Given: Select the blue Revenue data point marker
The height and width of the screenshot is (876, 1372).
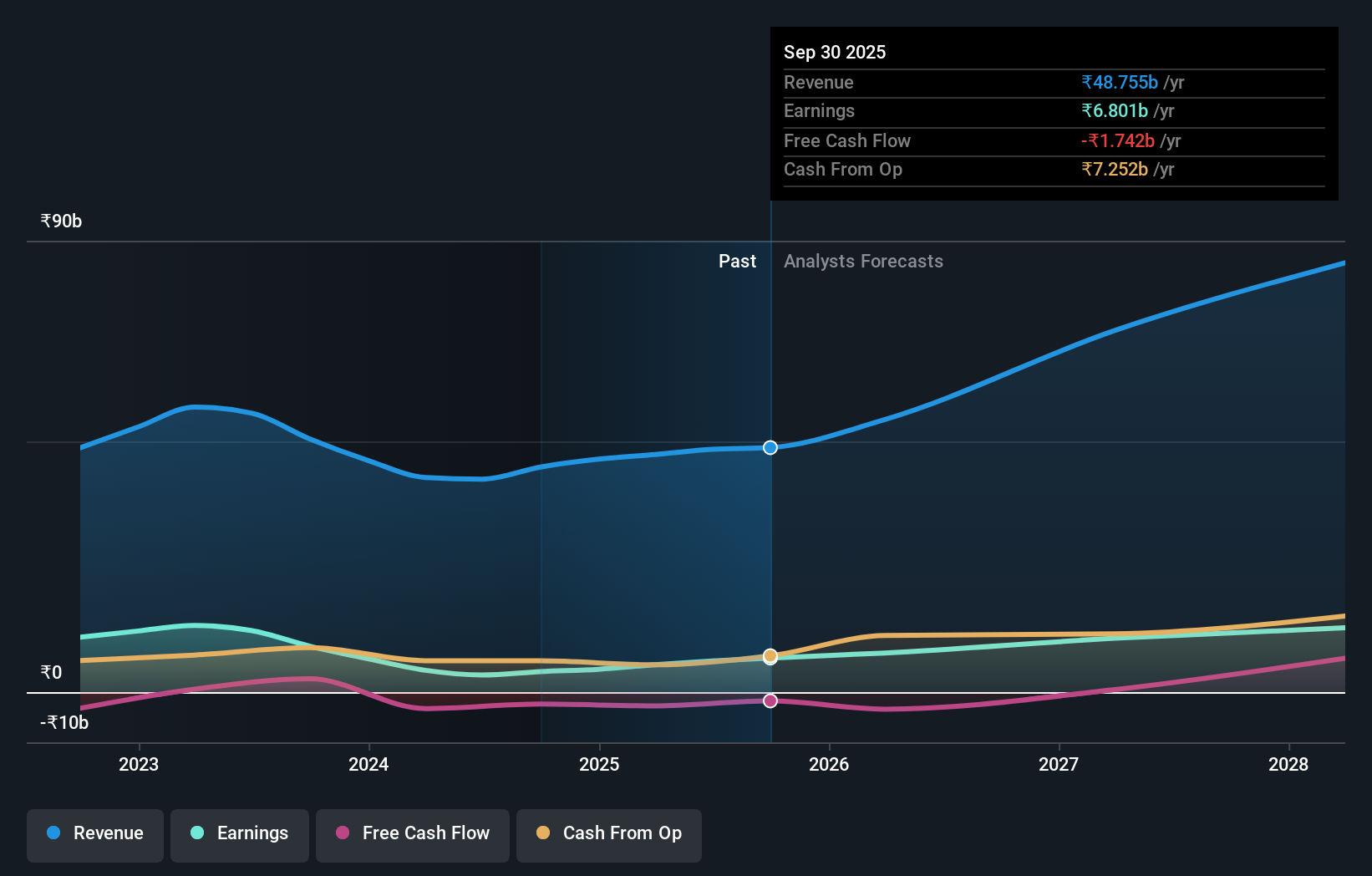Looking at the screenshot, I should (x=770, y=447).
